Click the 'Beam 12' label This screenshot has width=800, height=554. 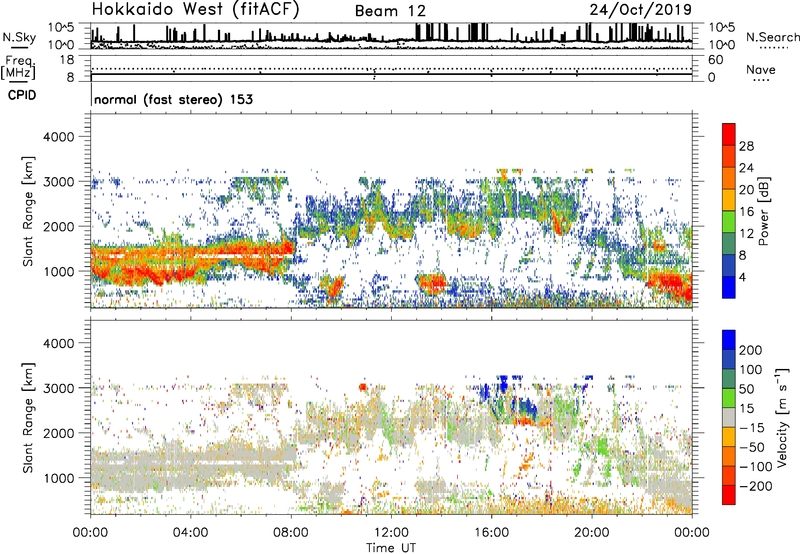390,11
